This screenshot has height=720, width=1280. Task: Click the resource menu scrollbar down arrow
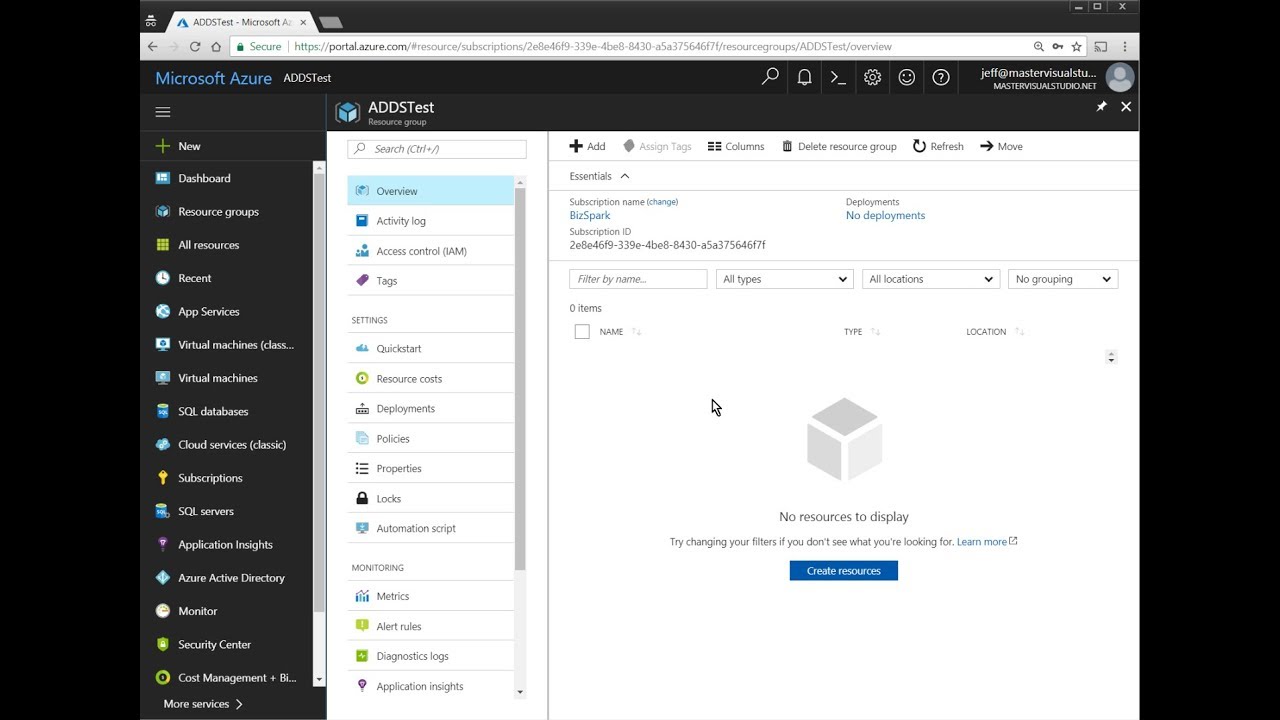519,692
